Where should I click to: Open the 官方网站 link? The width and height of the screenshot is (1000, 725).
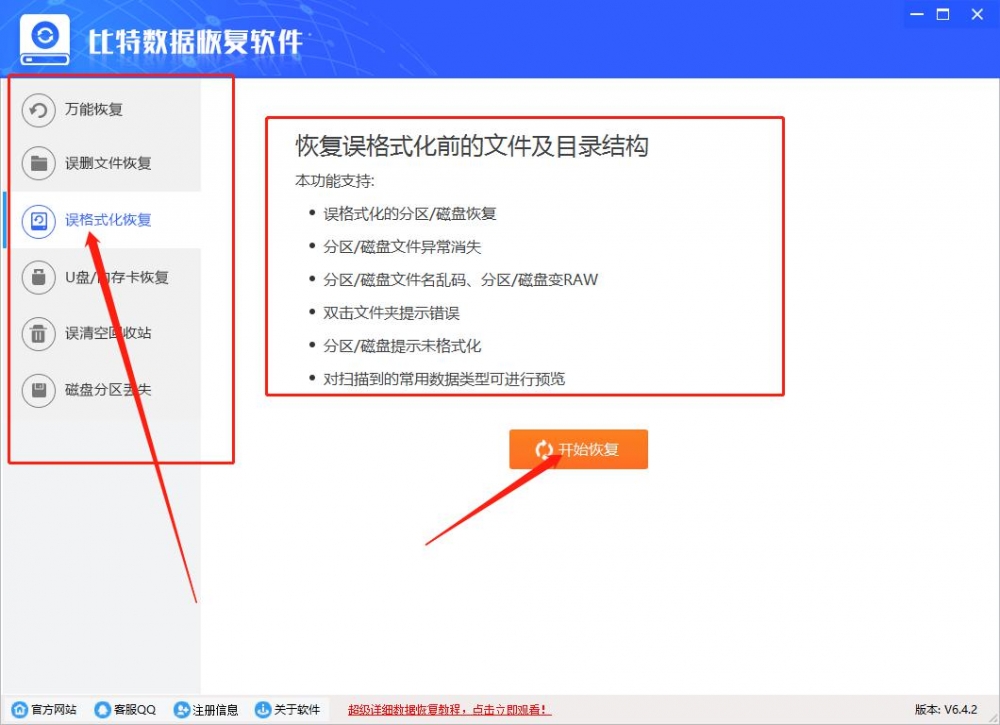coord(44,709)
